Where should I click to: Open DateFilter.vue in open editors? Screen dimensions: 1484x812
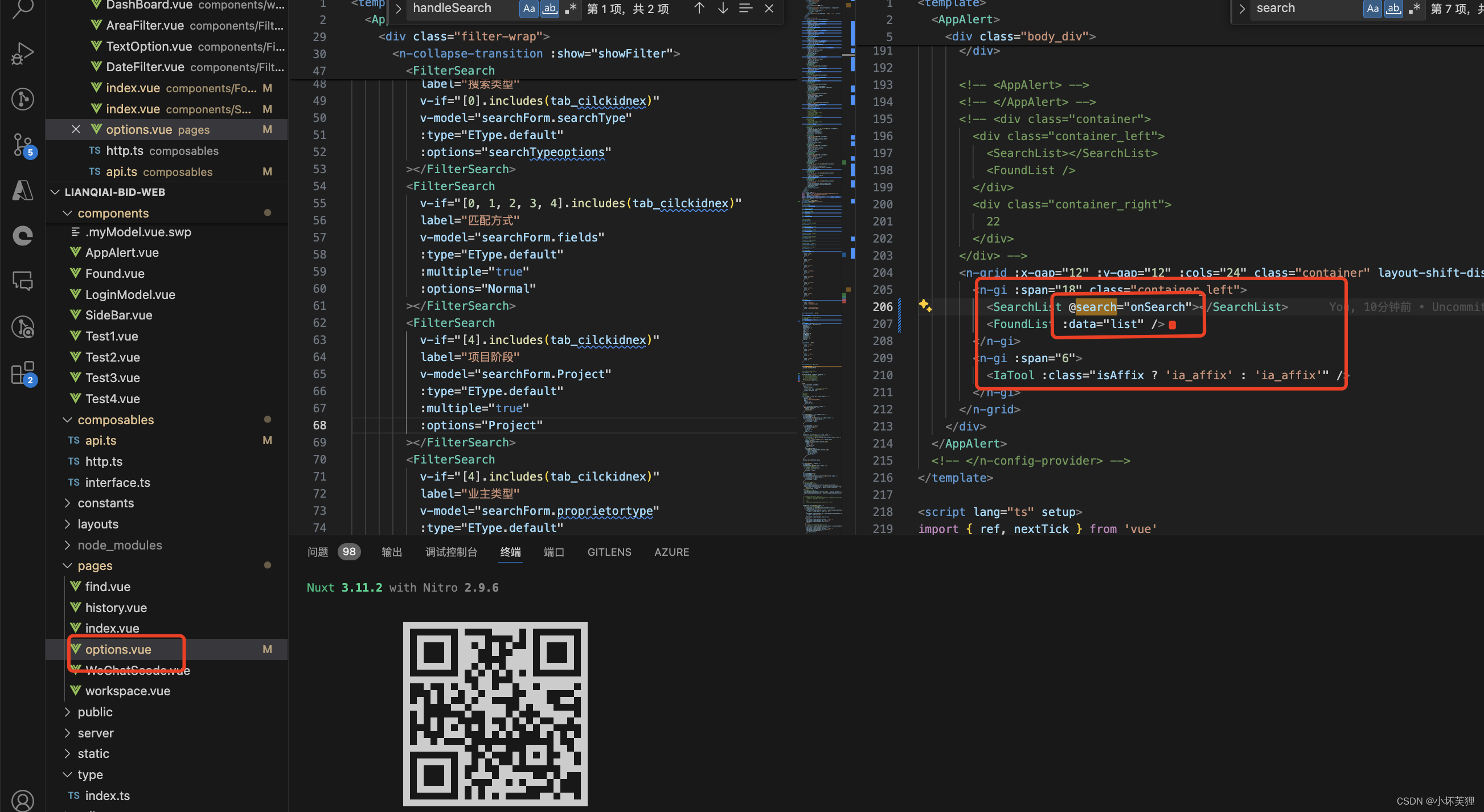point(167,67)
